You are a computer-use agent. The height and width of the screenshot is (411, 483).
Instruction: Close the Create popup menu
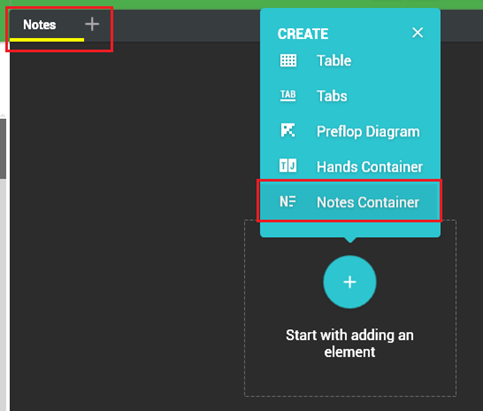click(x=417, y=33)
